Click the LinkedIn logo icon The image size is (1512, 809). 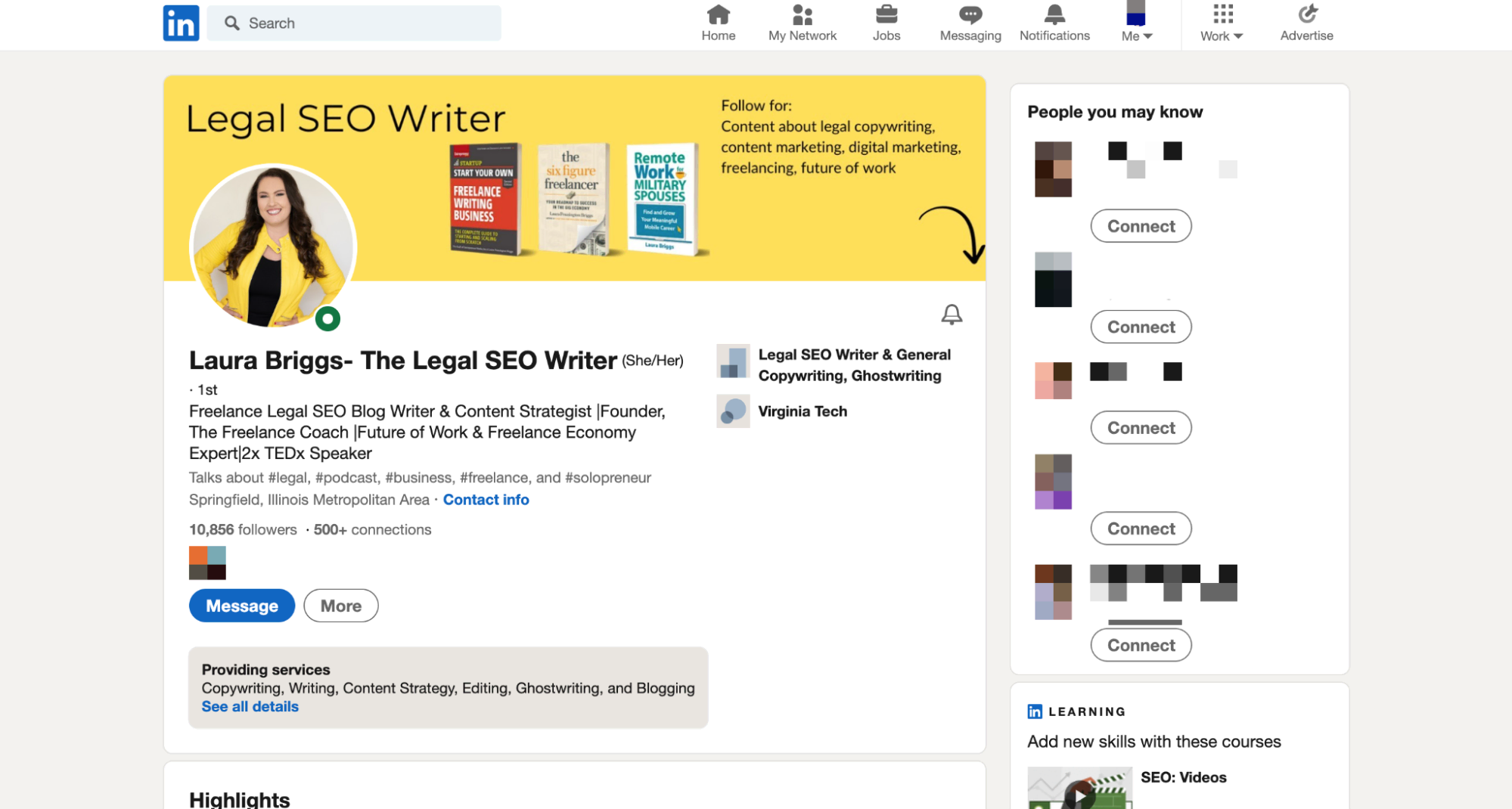click(x=181, y=23)
